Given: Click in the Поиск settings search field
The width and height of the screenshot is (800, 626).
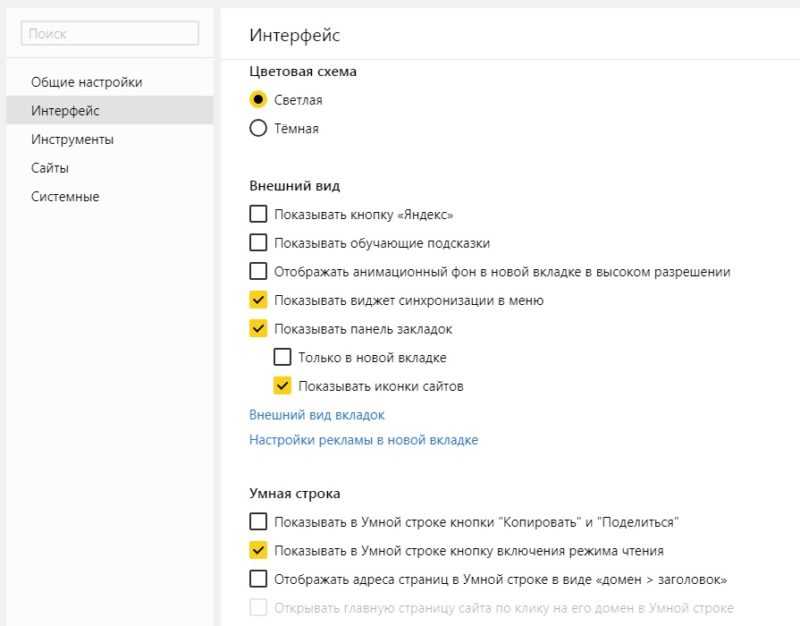Looking at the screenshot, I should (x=110, y=34).
